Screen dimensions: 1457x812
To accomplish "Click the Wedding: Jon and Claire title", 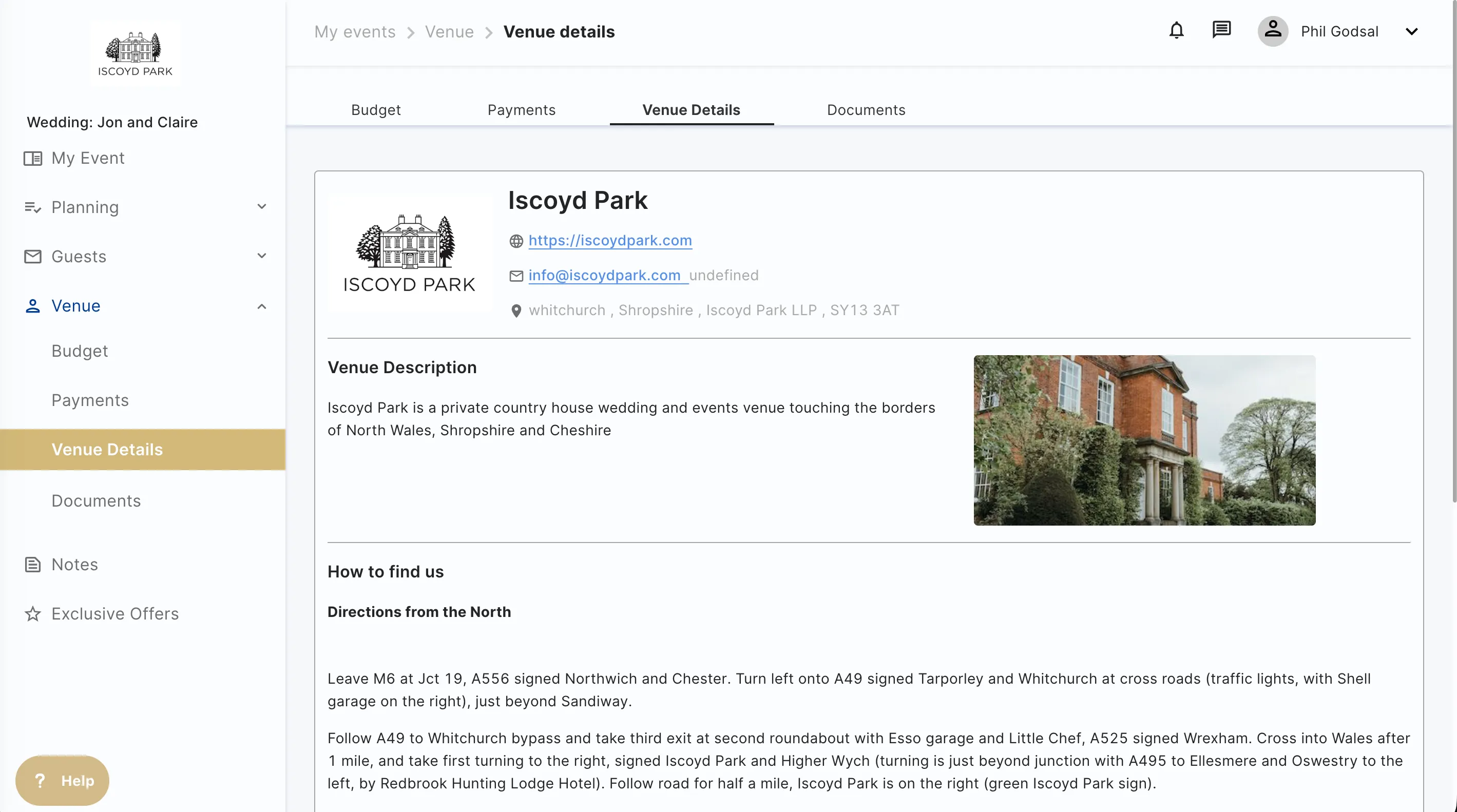I will 112,122.
